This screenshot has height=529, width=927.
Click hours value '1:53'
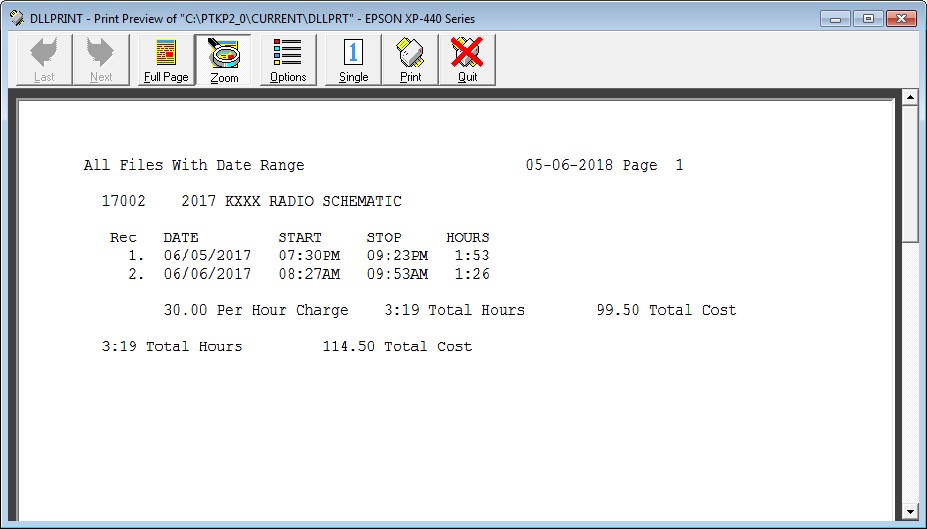pyautogui.click(x=472, y=255)
